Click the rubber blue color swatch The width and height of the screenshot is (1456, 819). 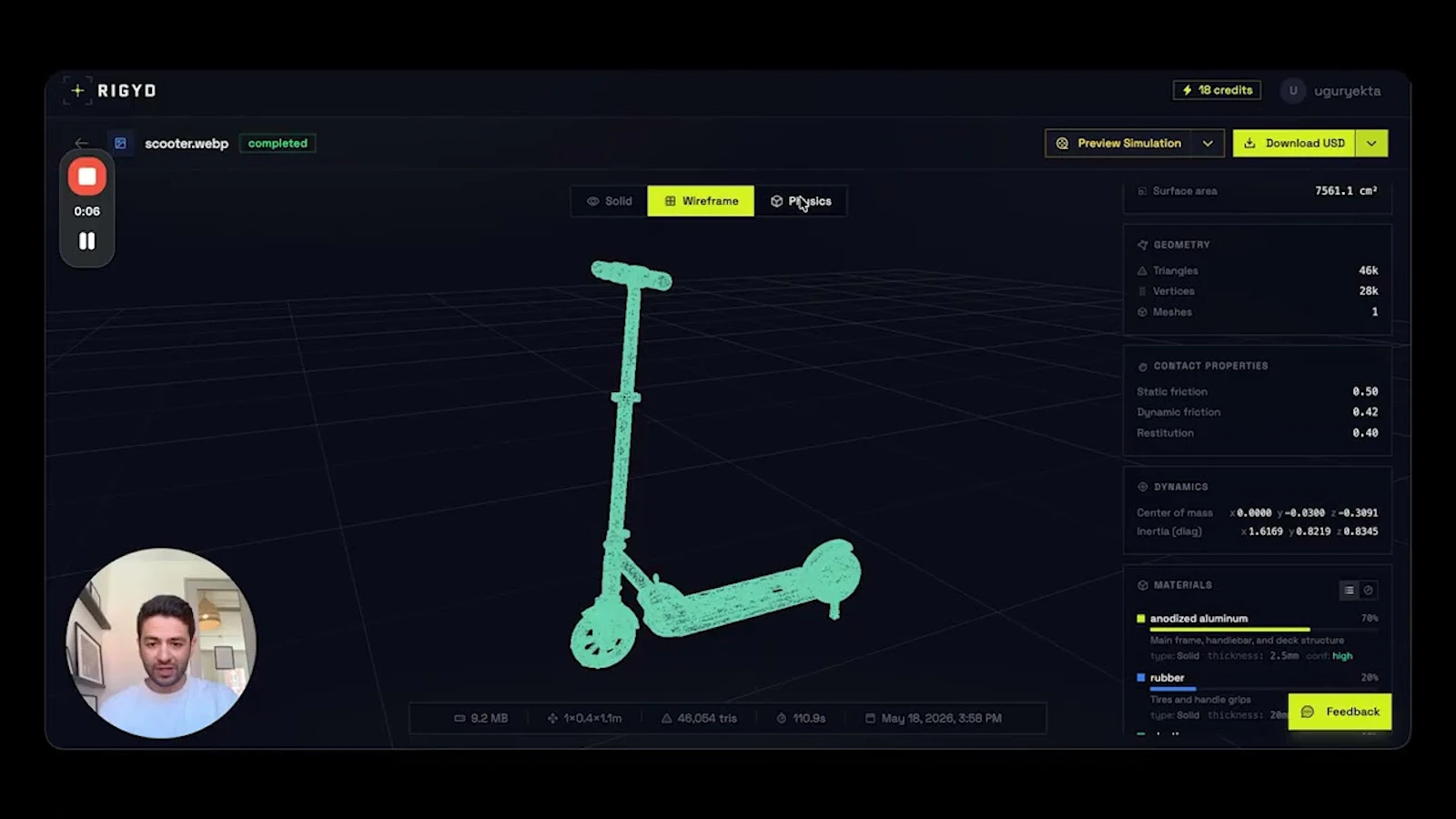(x=1140, y=678)
